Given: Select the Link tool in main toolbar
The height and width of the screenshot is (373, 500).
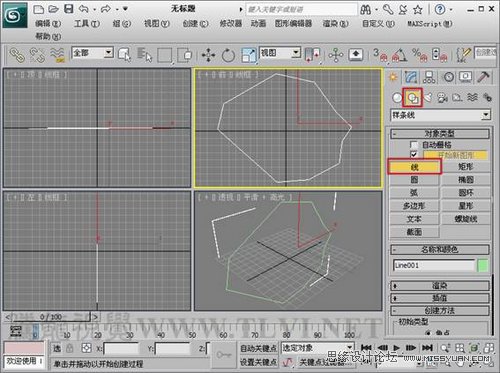Looking at the screenshot, I should click(x=17, y=55).
